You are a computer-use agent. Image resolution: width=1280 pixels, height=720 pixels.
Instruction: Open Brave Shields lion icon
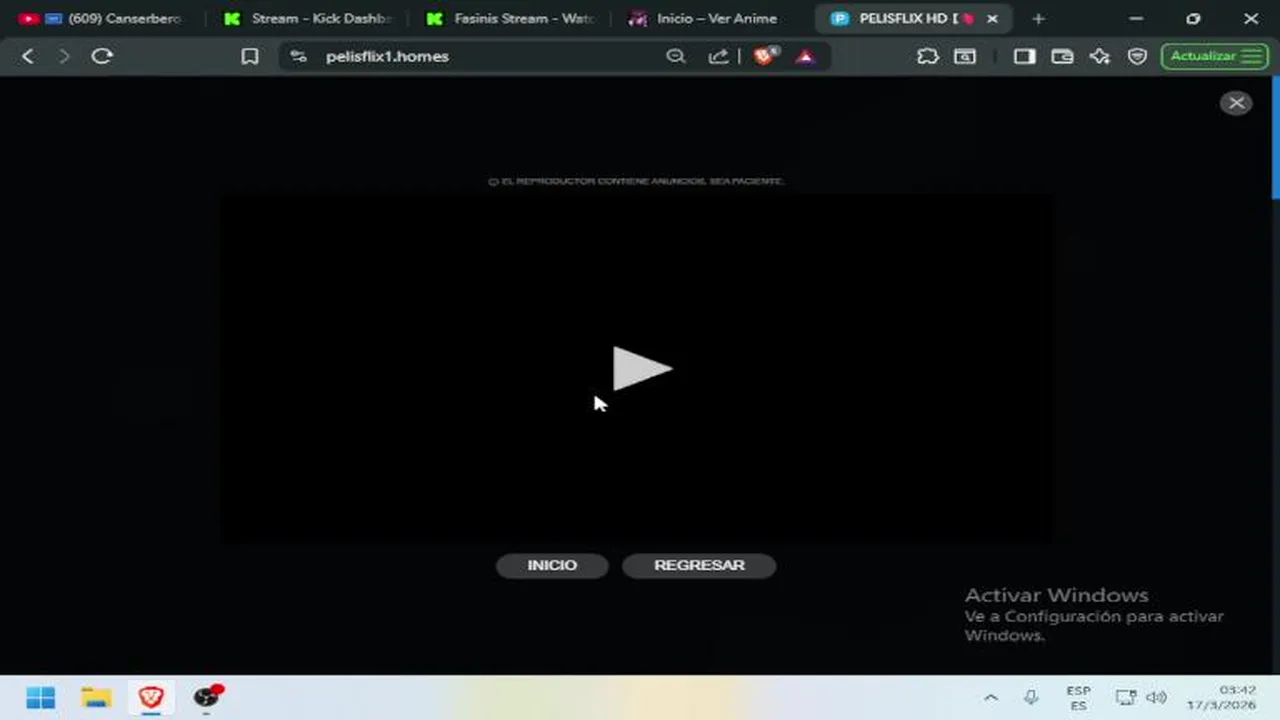point(765,56)
